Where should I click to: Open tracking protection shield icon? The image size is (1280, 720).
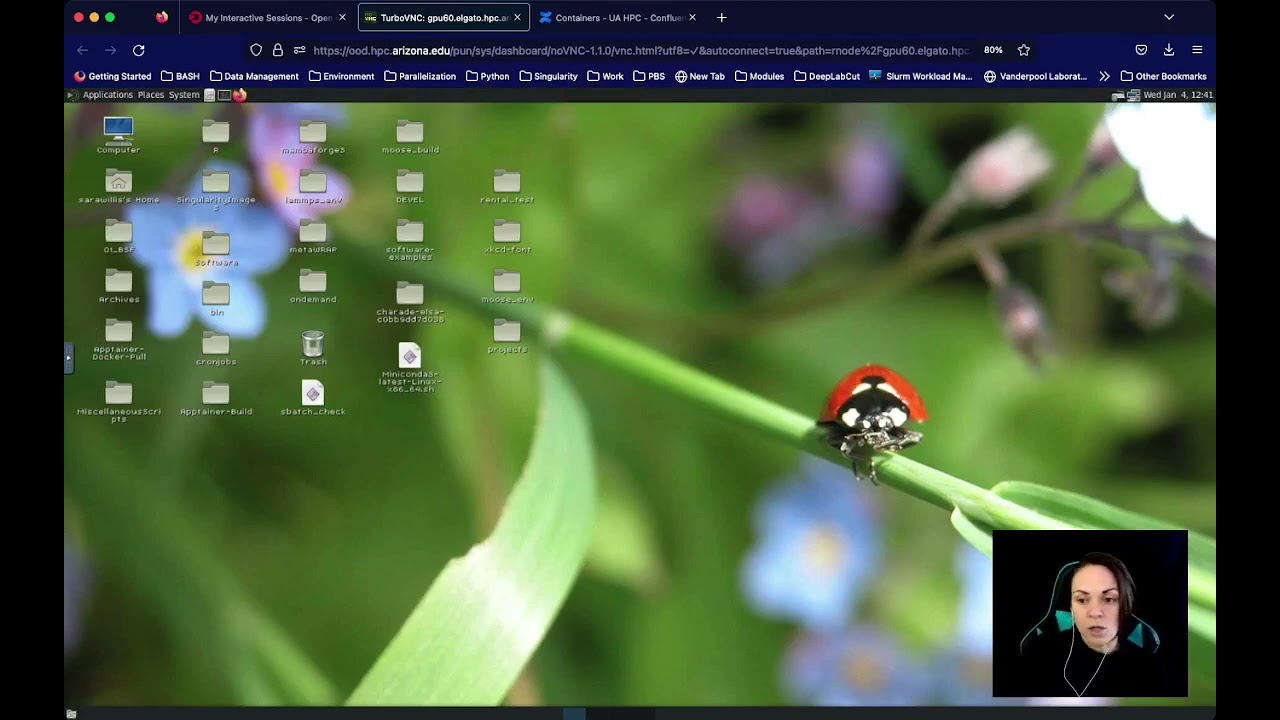click(x=256, y=50)
